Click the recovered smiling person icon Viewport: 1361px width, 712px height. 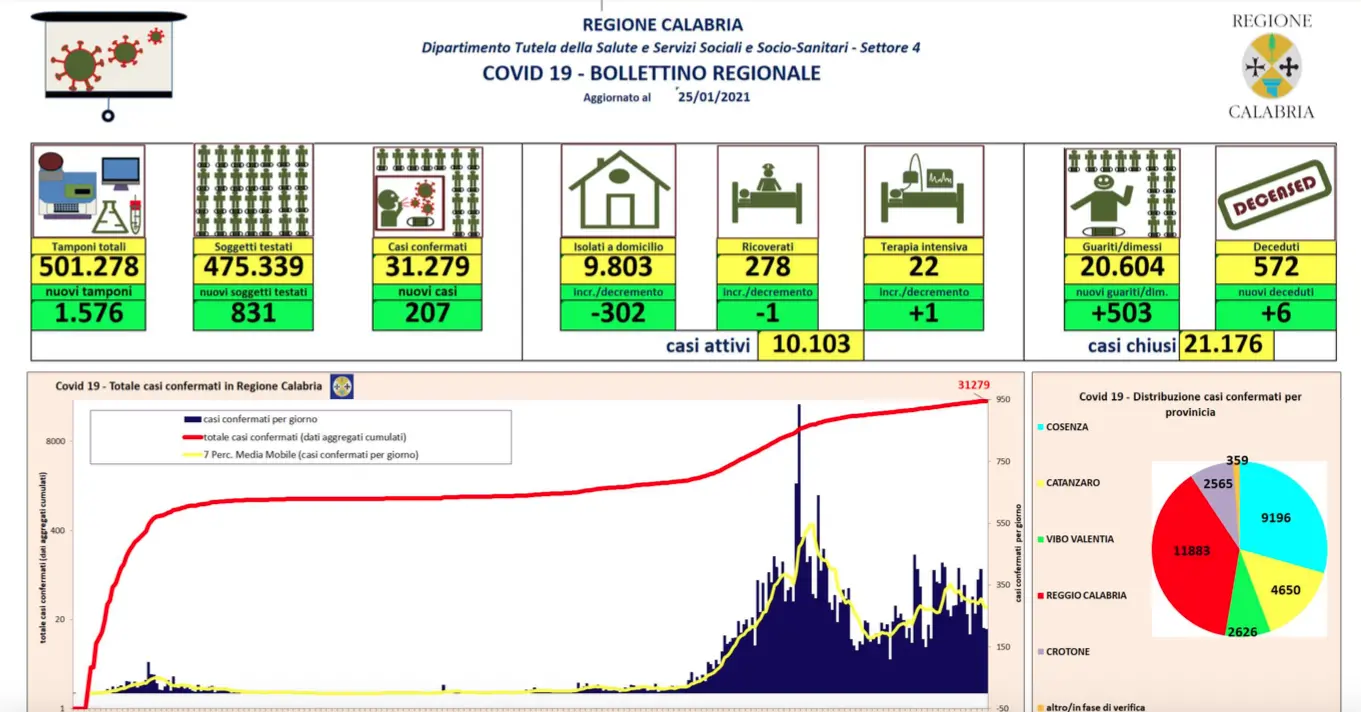1122,193
